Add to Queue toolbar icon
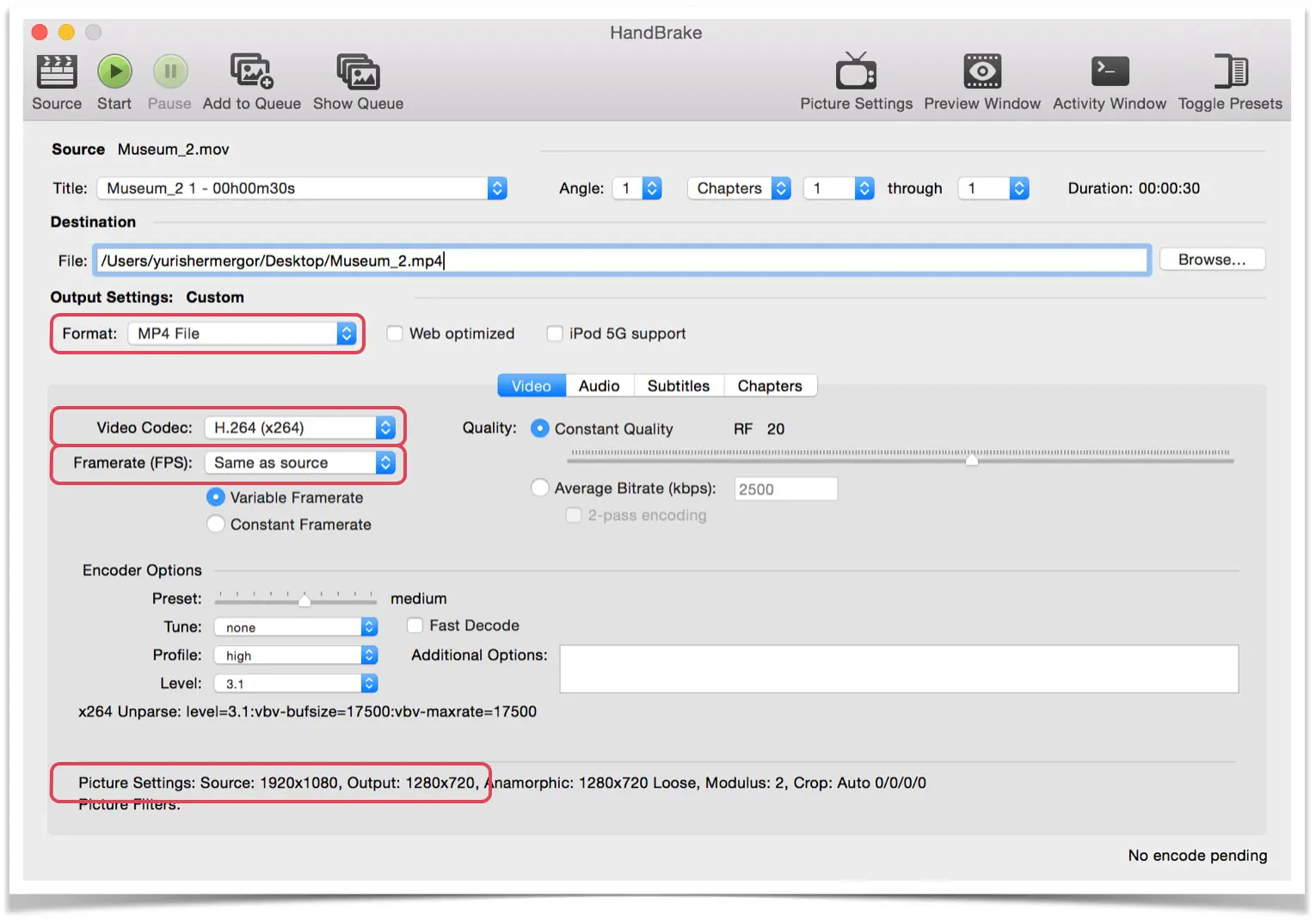 [252, 71]
